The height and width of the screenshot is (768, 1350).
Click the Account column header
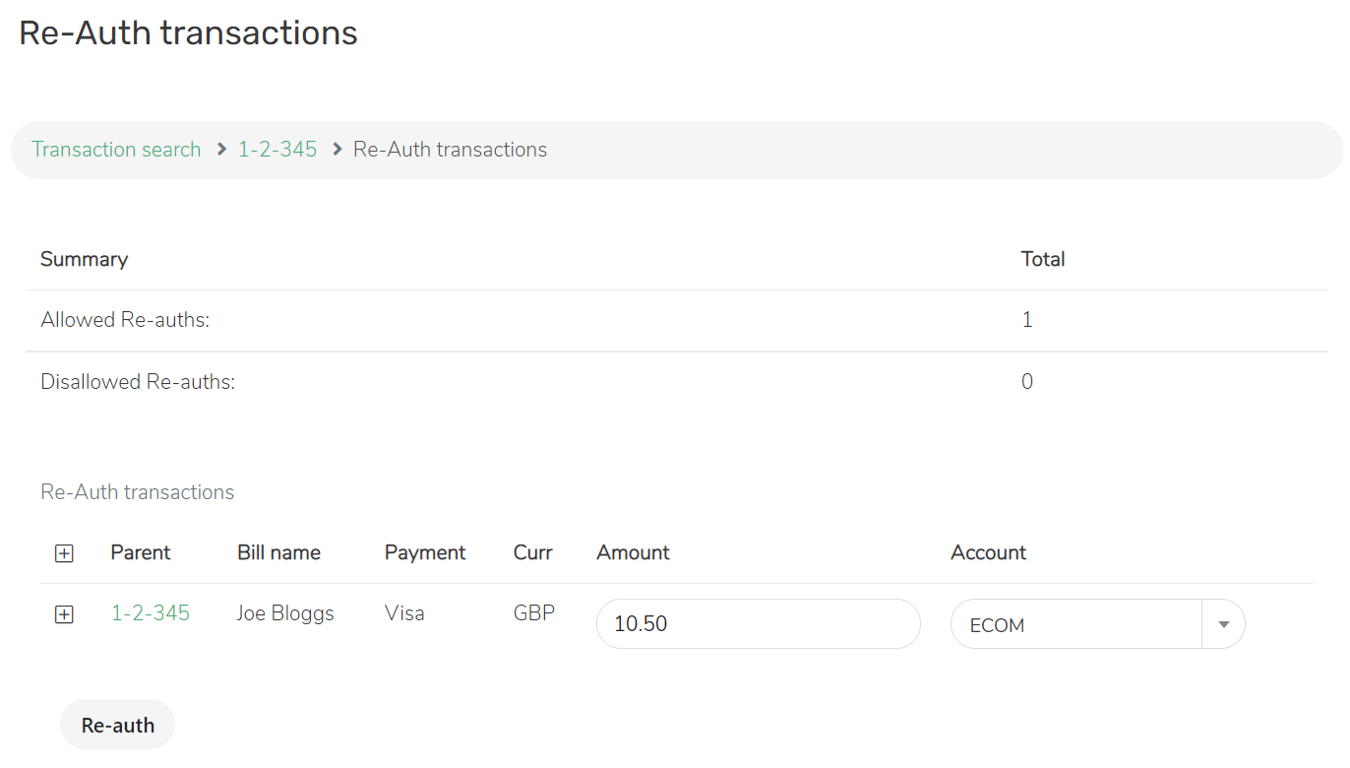988,553
